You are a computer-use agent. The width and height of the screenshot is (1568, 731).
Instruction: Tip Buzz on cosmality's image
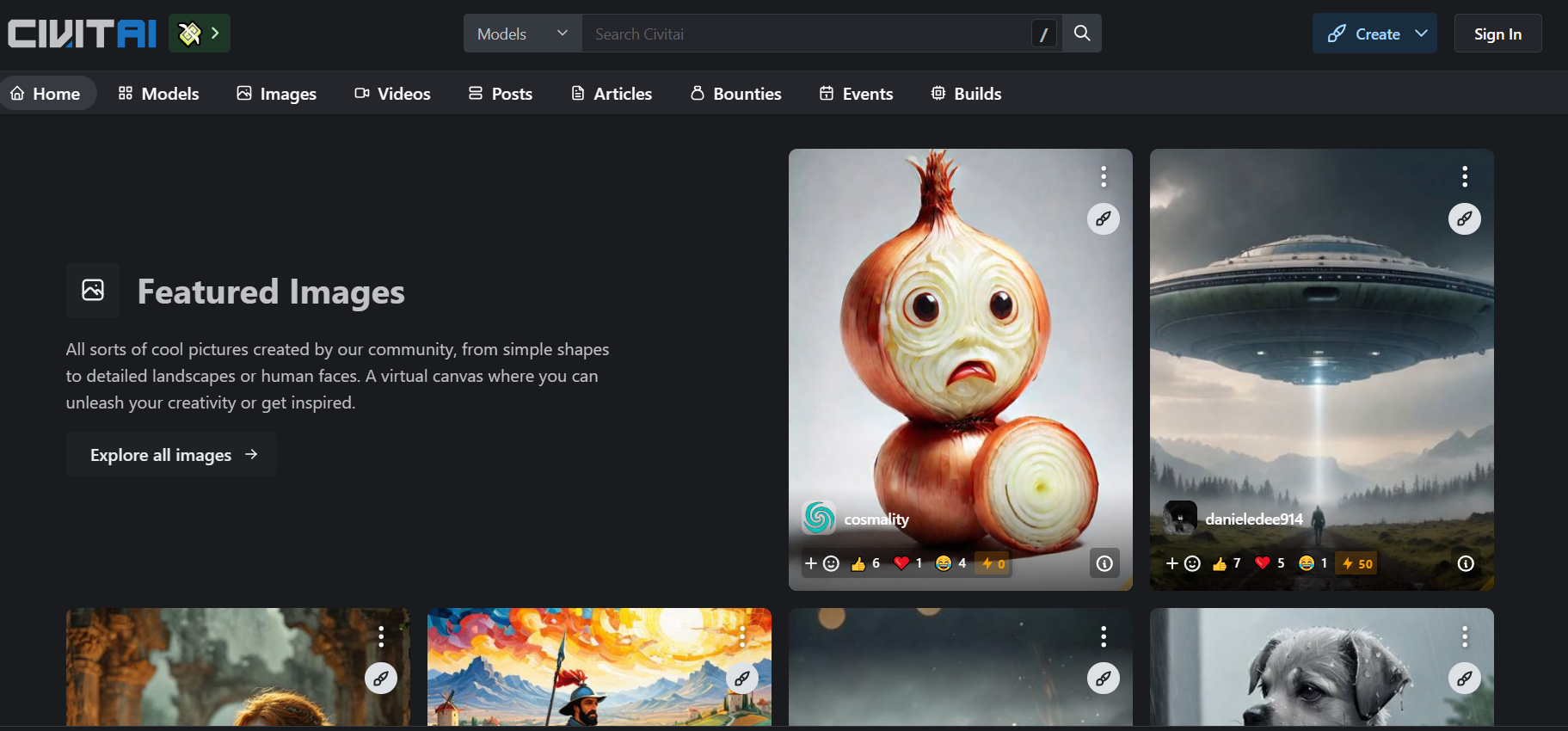click(x=993, y=563)
